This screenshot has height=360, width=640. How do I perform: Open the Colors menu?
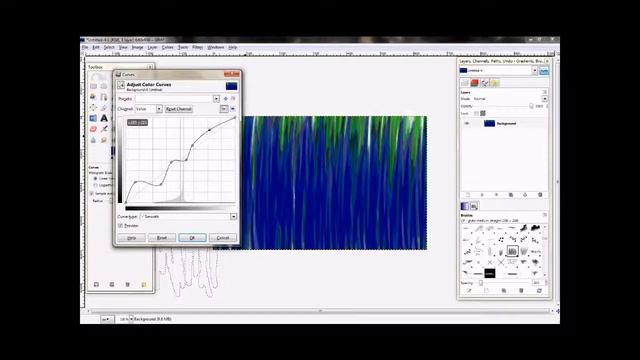[x=167, y=47]
